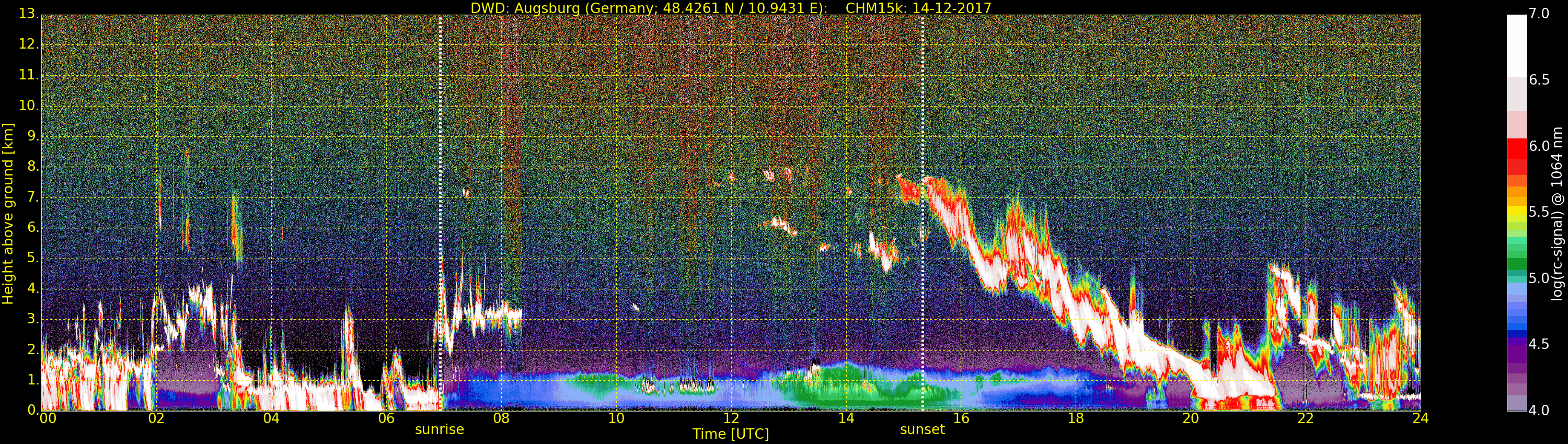This screenshot has width=1568, height=444.
Task: Click the y-axis tick label '7.'
Action: [33, 197]
